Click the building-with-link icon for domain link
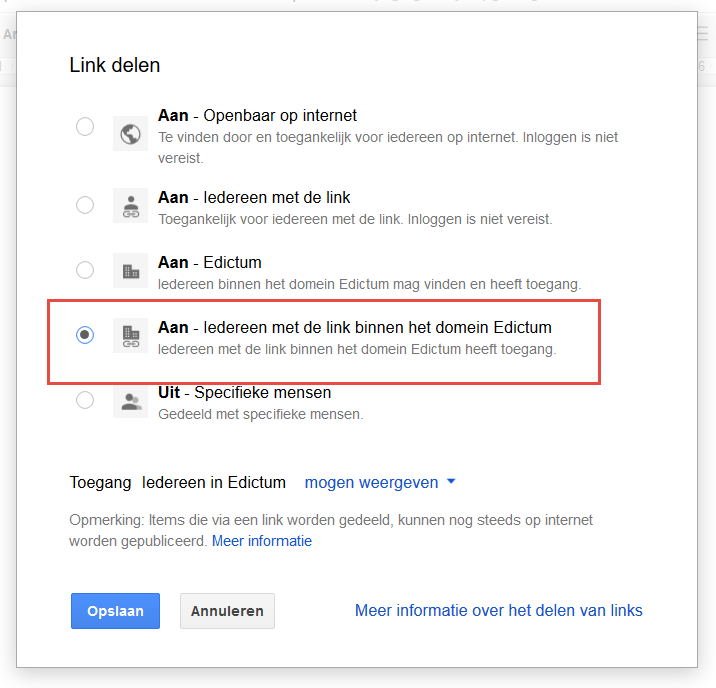716x688 pixels. point(131,336)
